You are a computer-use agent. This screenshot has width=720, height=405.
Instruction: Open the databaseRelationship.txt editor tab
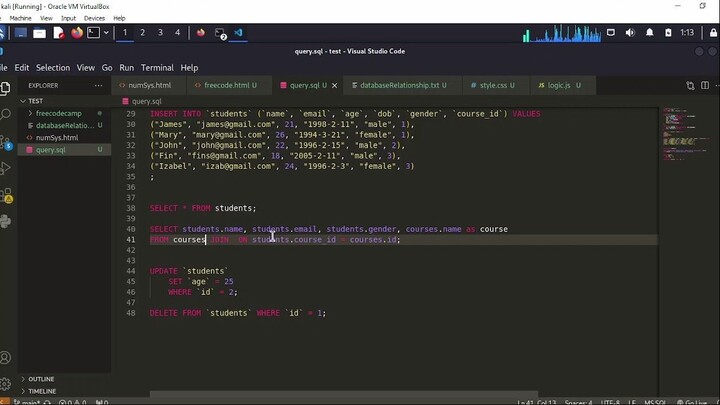[402, 85]
